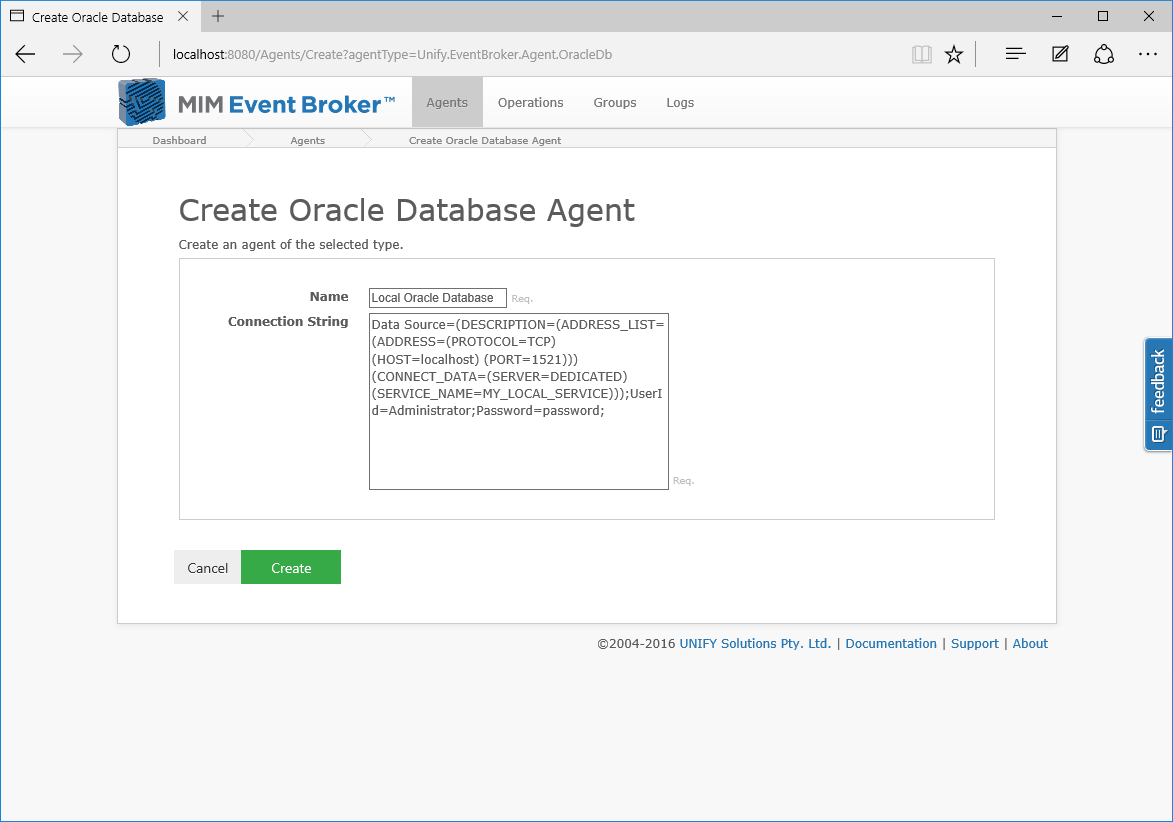
Task: Open the Agents navigation tab
Action: click(x=447, y=102)
